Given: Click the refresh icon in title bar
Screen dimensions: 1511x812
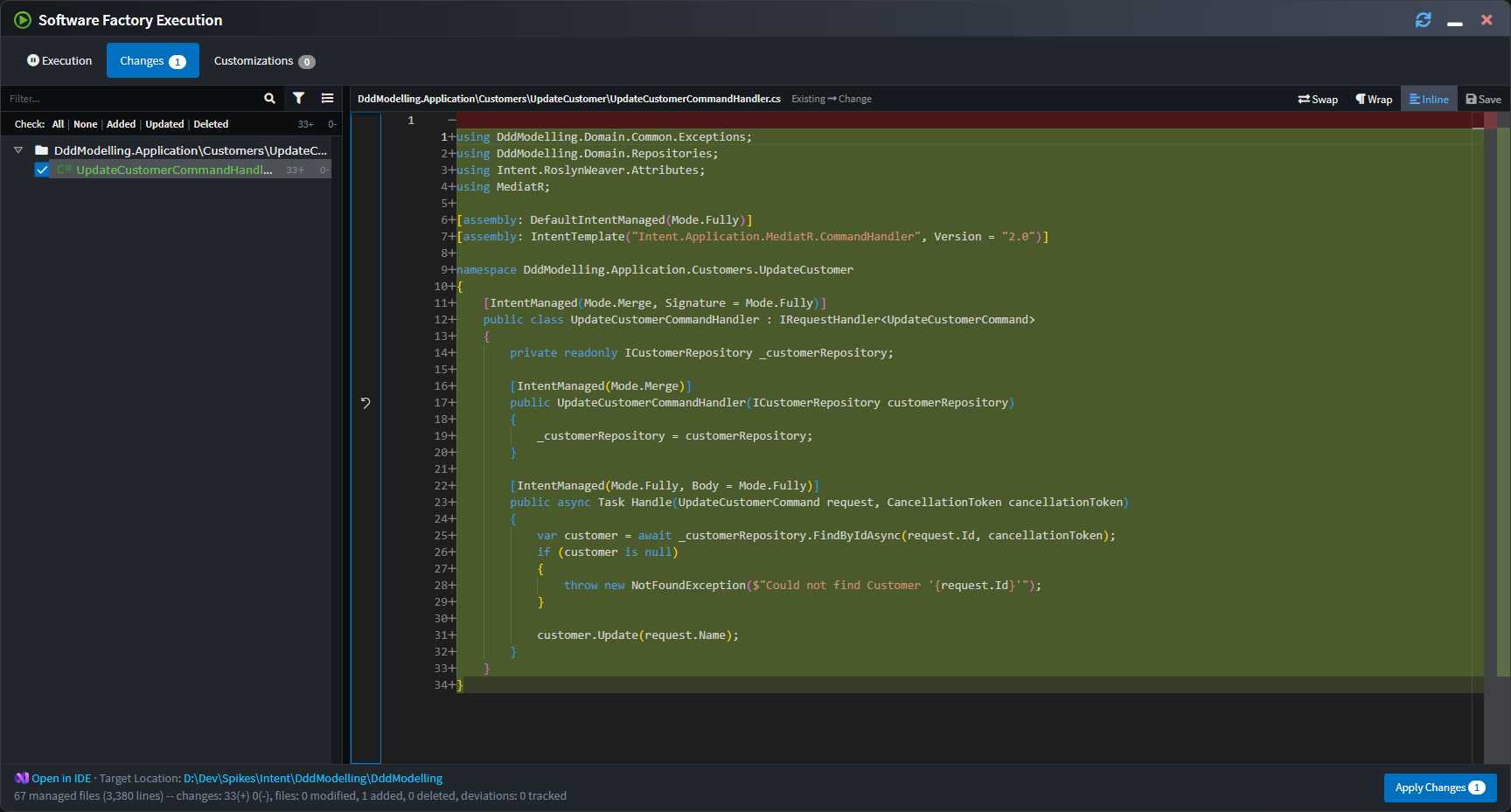Looking at the screenshot, I should 1424,19.
